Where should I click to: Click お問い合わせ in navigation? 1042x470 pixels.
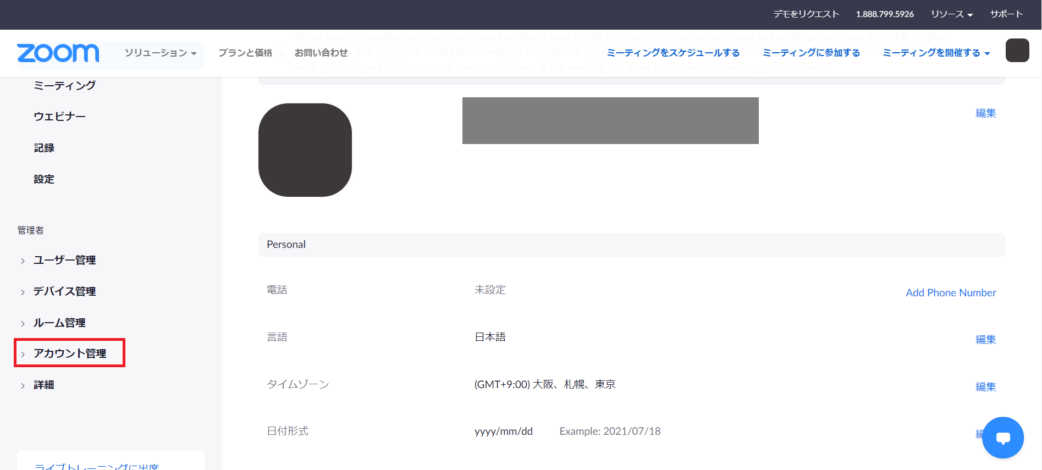click(321, 52)
